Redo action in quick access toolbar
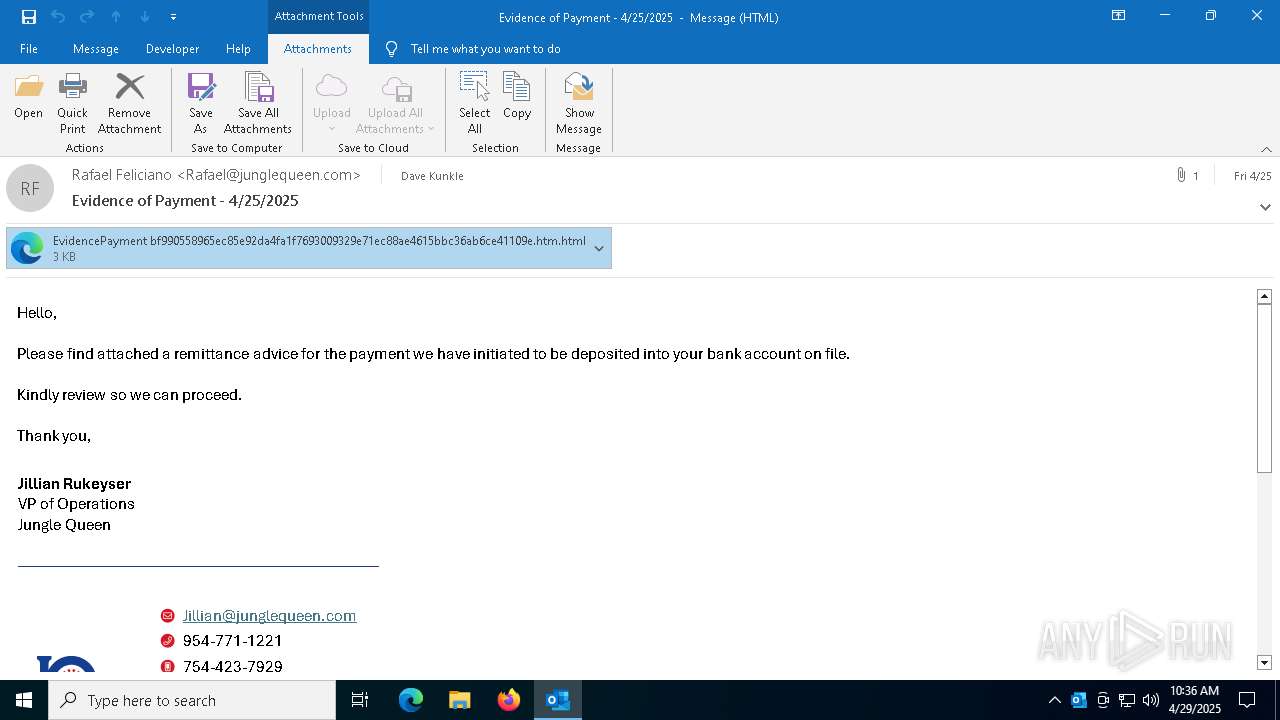Image resolution: width=1280 pixels, height=720 pixels. (87, 17)
